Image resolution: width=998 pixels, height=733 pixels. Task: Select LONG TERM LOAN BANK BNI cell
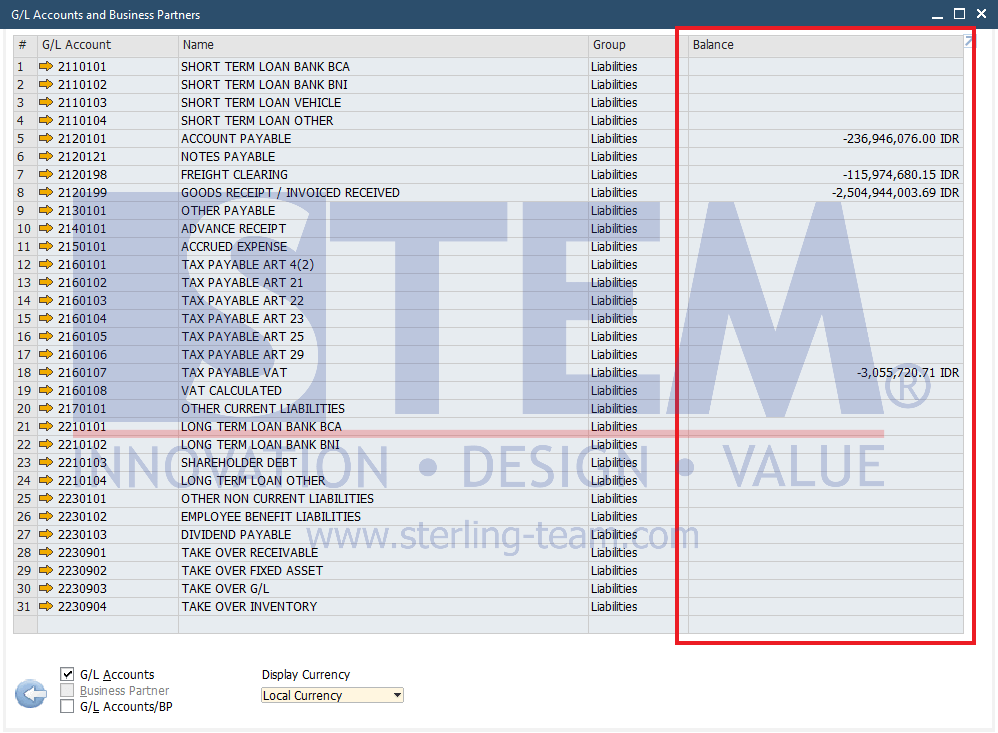point(383,444)
